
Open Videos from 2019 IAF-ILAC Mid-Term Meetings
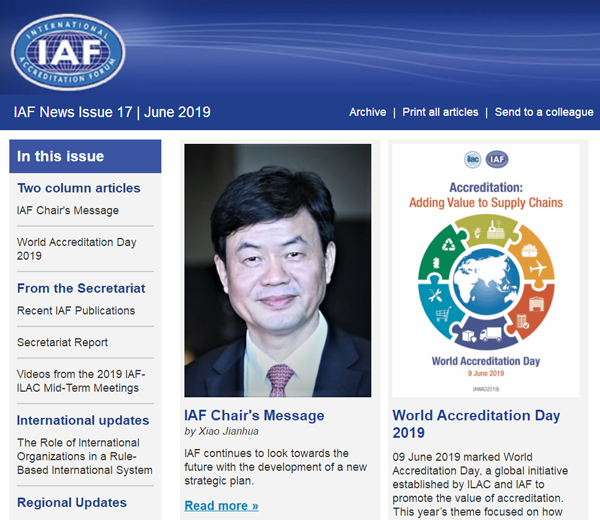tap(81, 381)
